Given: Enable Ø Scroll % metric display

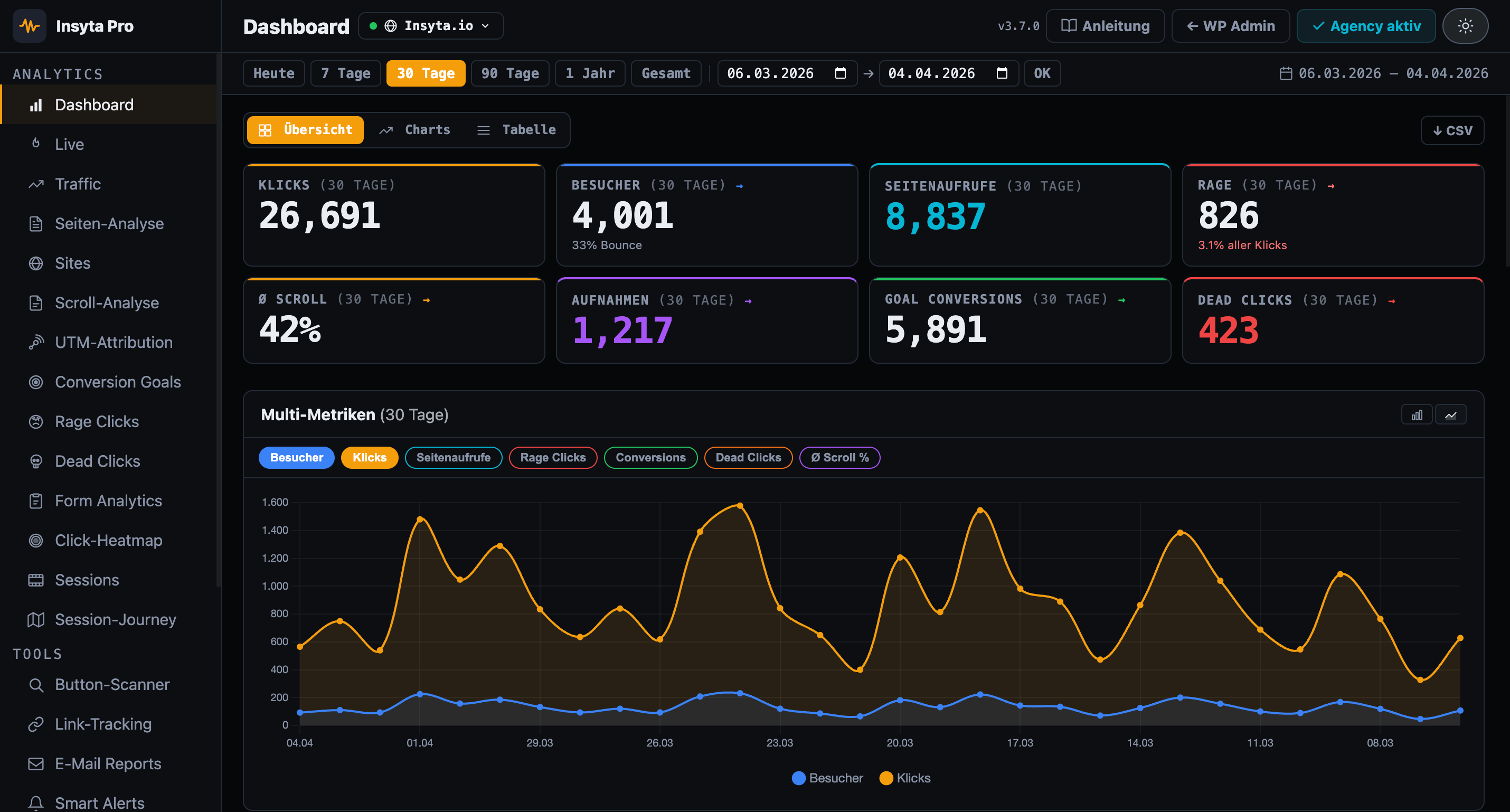Looking at the screenshot, I should pyautogui.click(x=839, y=457).
